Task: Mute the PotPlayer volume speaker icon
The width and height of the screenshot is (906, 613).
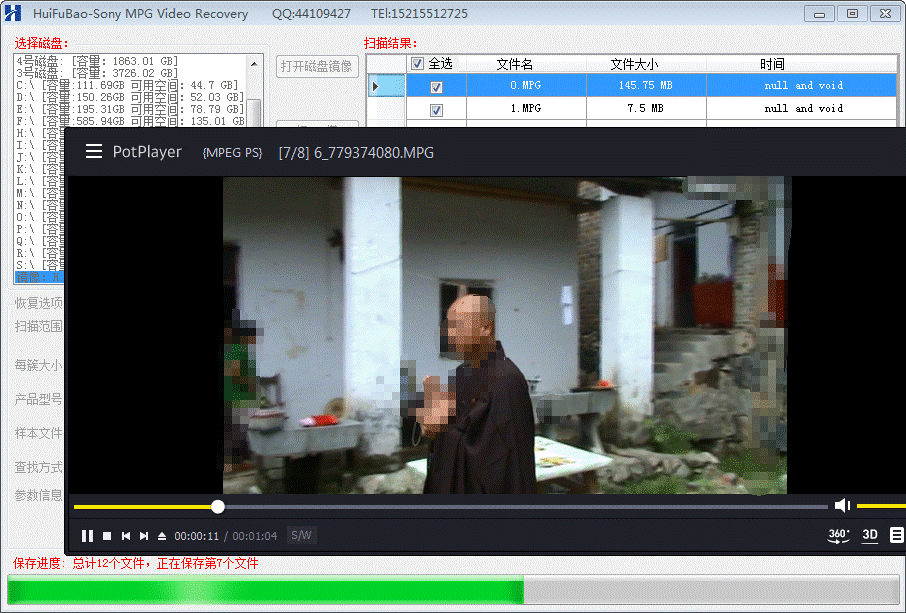Action: point(842,506)
